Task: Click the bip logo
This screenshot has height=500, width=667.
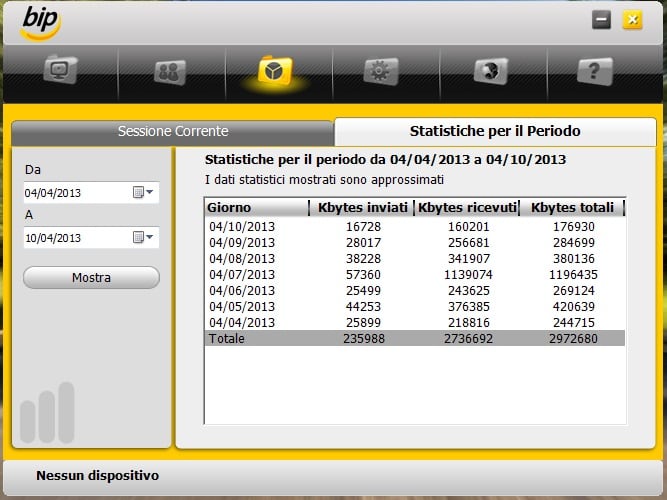Action: (x=40, y=22)
